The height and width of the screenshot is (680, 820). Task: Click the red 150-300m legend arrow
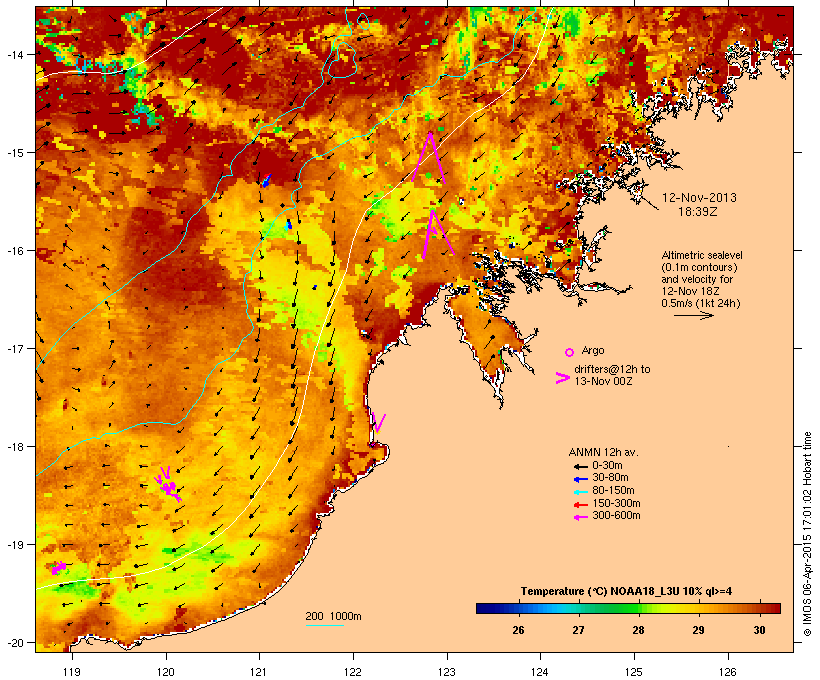point(581,504)
